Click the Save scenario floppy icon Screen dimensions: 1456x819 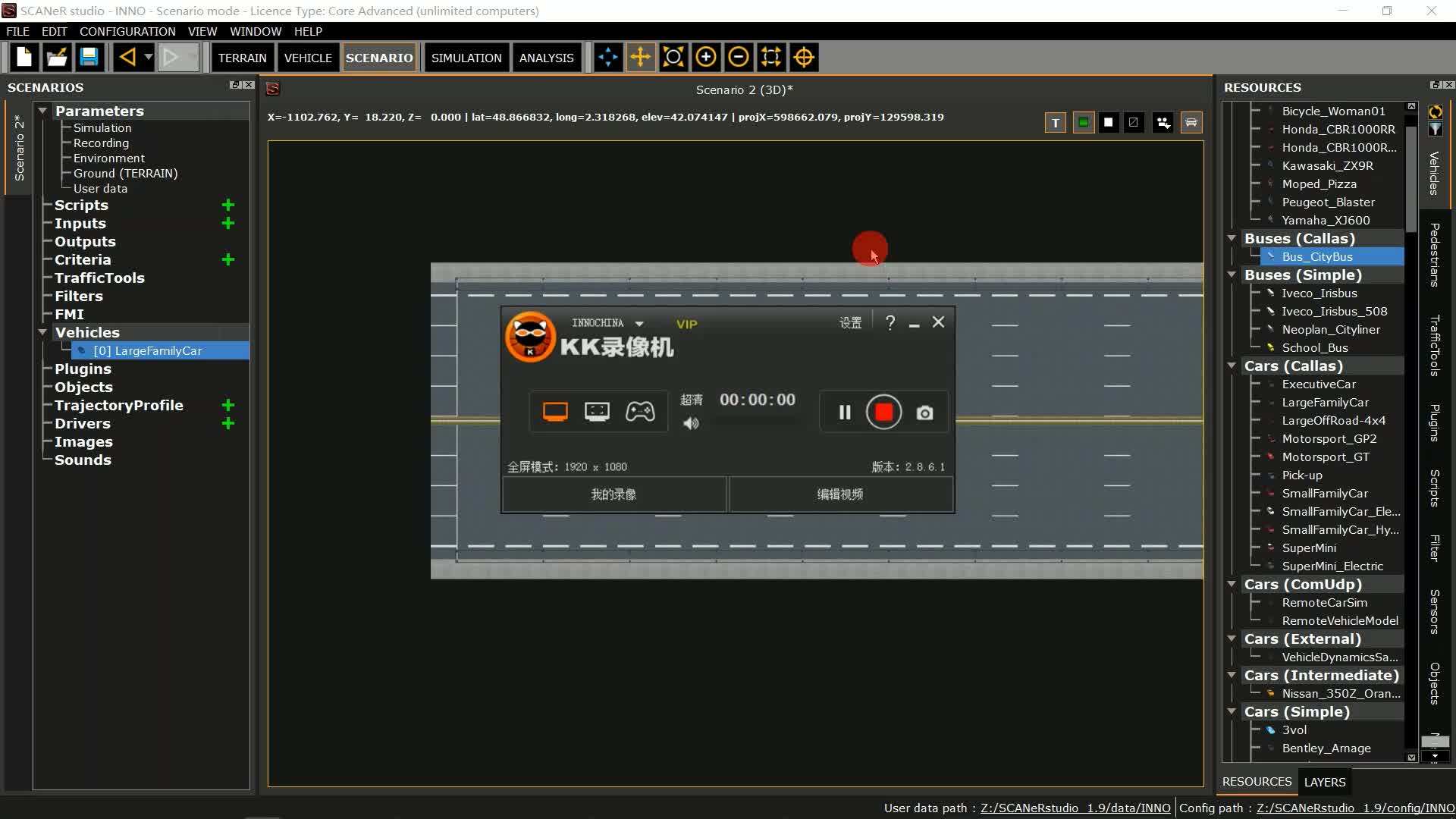point(89,57)
